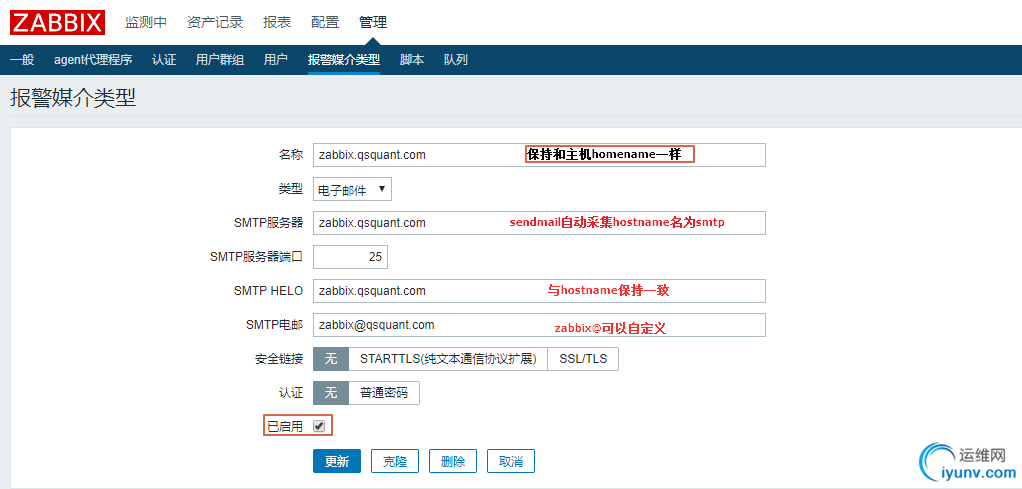Screen dimensions: 1022x489
Task: Click the SMTP服务器 input field
Action: tap(539, 222)
